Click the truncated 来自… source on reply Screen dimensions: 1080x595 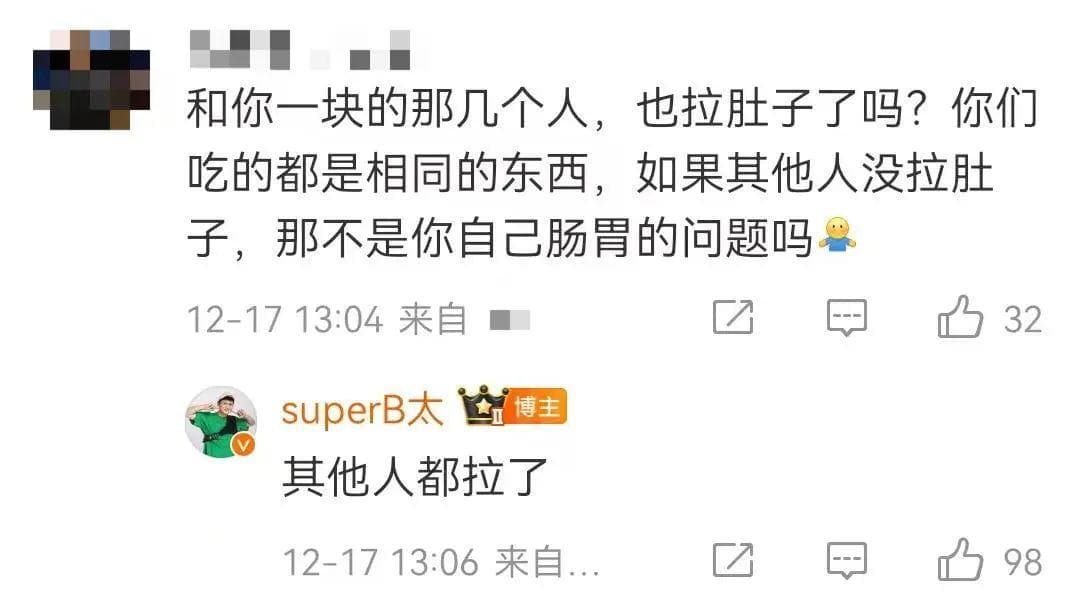548,562
